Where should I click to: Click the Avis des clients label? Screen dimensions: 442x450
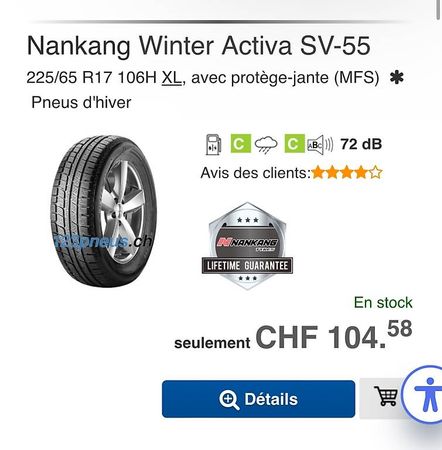[x=255, y=173]
